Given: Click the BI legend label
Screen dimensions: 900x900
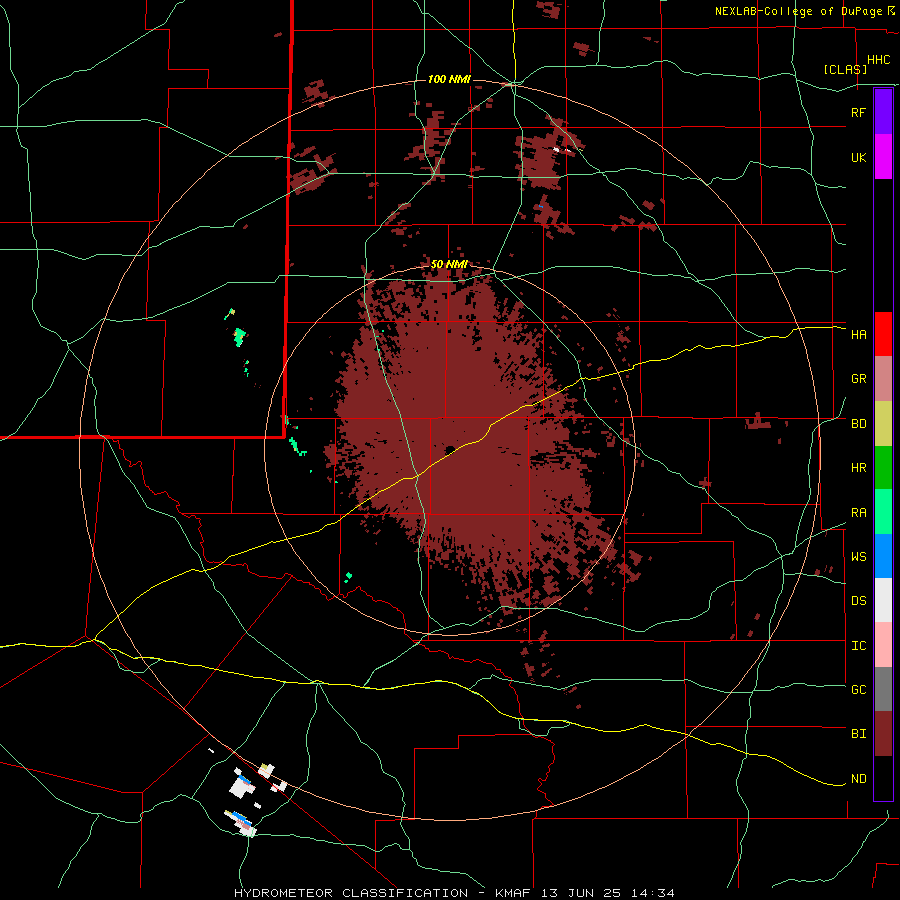Looking at the screenshot, I should (x=858, y=734).
